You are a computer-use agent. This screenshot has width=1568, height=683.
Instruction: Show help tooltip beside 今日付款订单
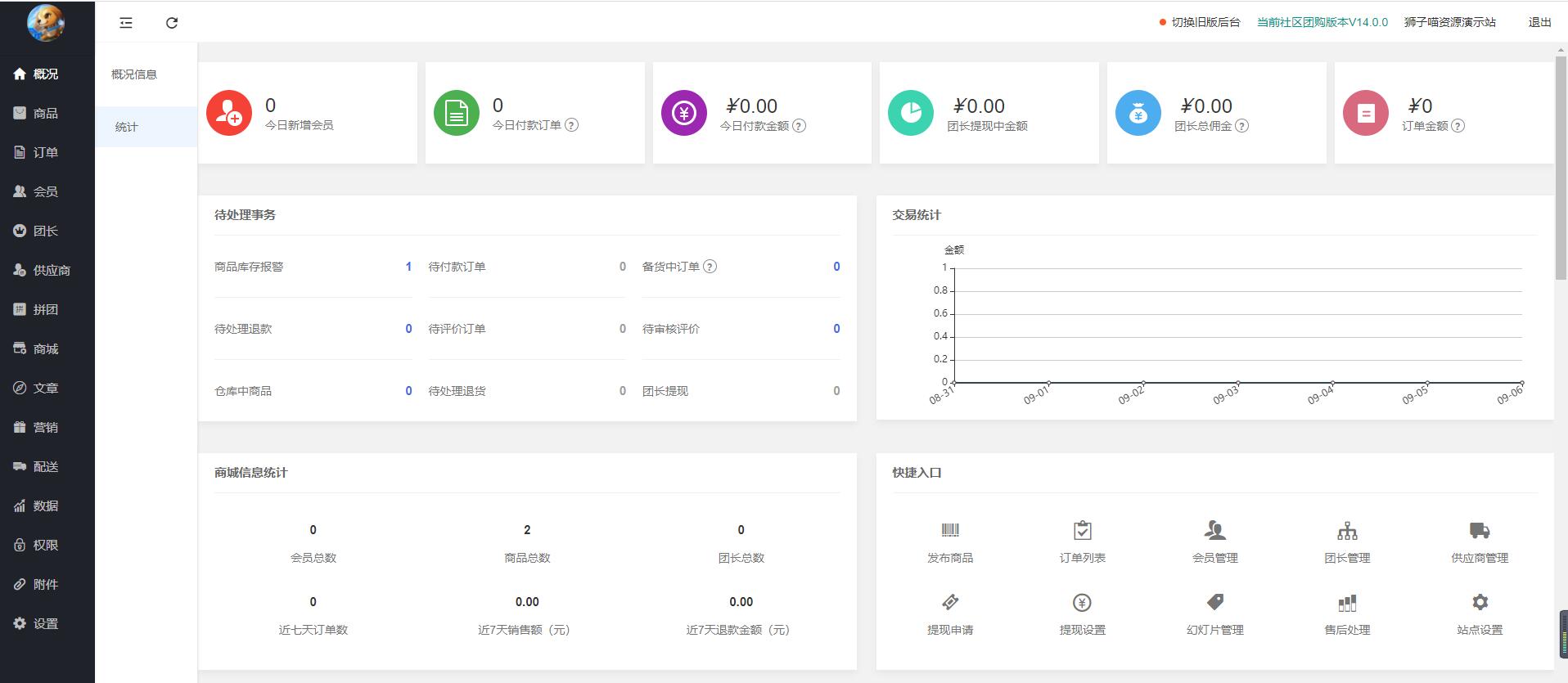[x=572, y=125]
